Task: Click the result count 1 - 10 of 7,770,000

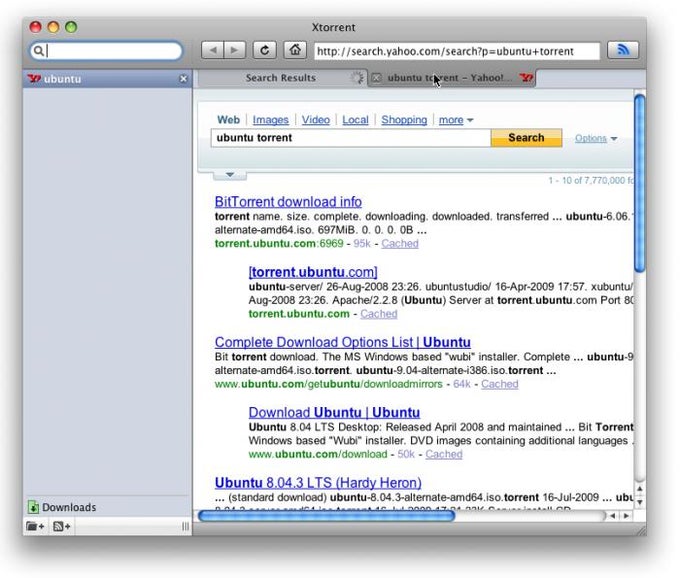Action: [590, 181]
